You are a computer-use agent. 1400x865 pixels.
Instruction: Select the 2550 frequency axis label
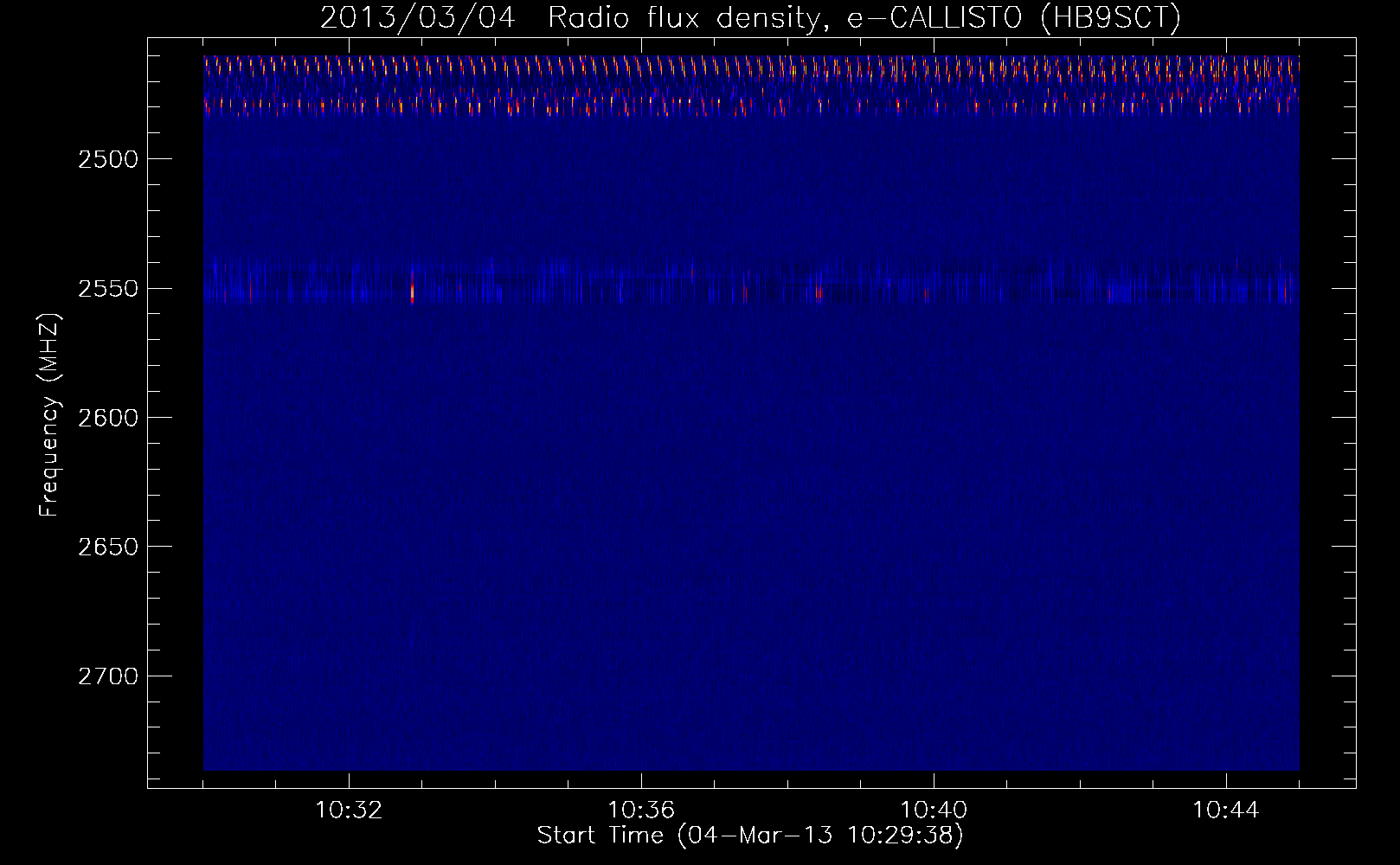[x=108, y=289]
